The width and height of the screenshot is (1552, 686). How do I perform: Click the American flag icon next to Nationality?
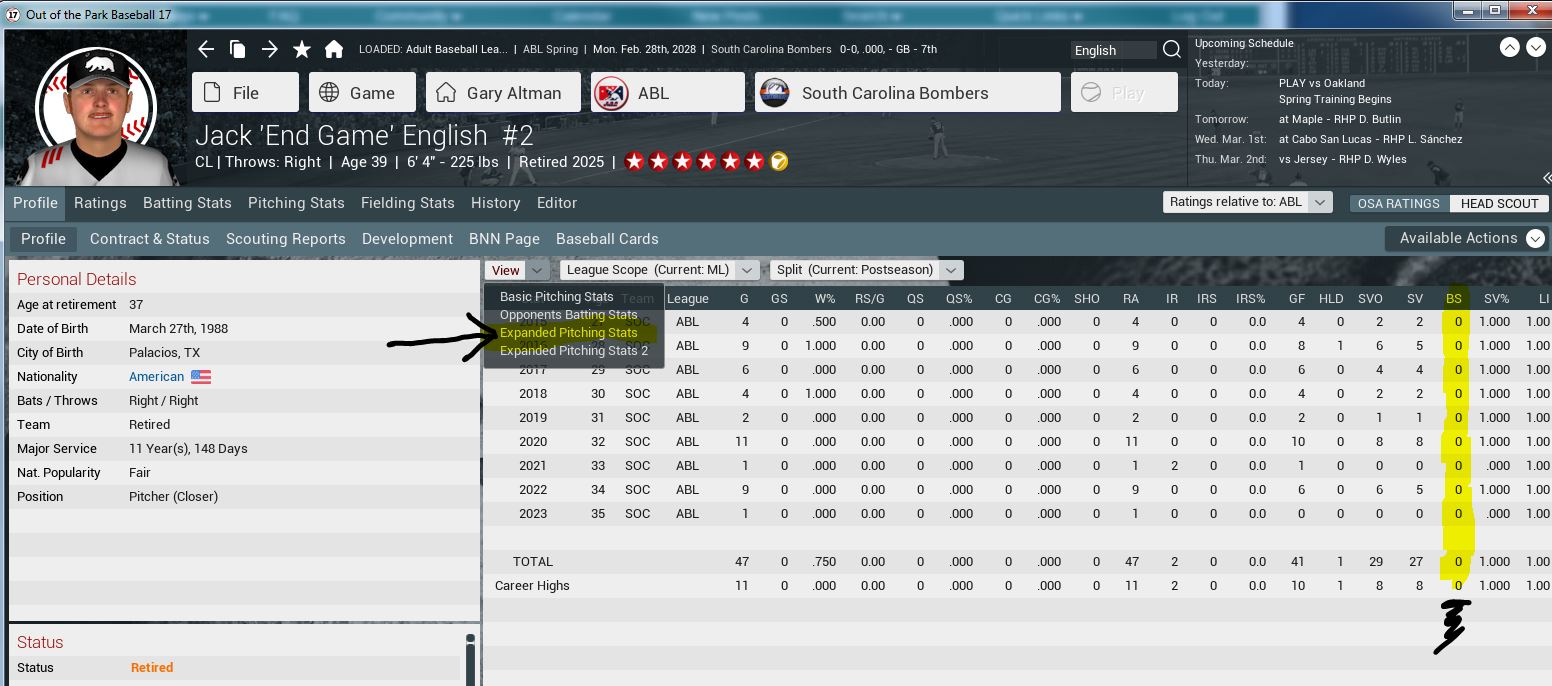(201, 377)
